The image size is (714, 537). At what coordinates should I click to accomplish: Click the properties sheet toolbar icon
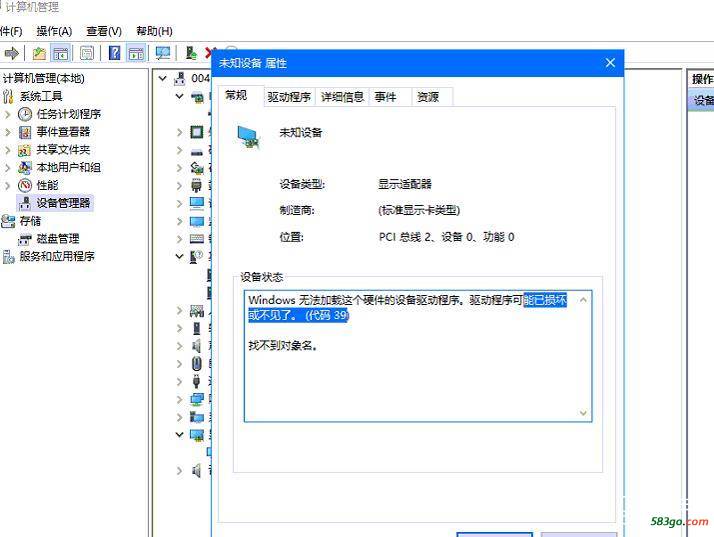pyautogui.click(x=87, y=53)
